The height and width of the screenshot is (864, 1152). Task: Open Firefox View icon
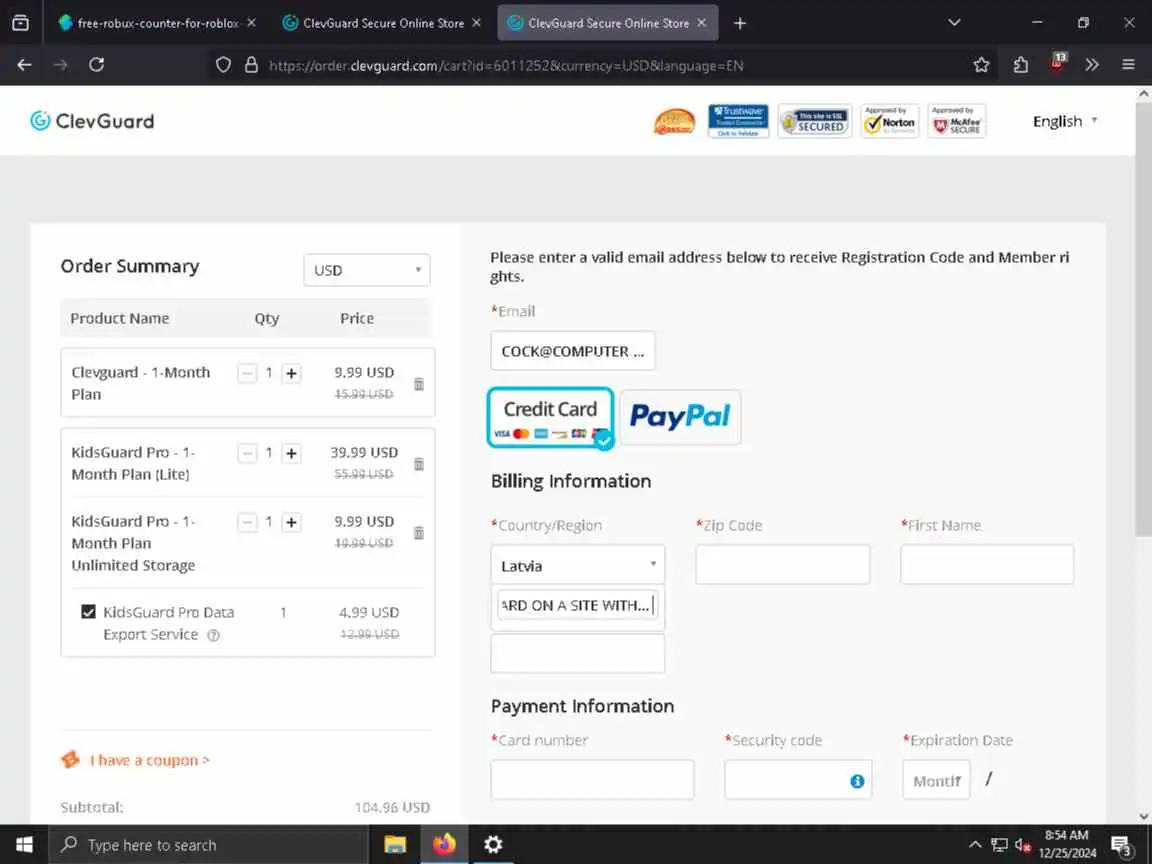(x=21, y=24)
